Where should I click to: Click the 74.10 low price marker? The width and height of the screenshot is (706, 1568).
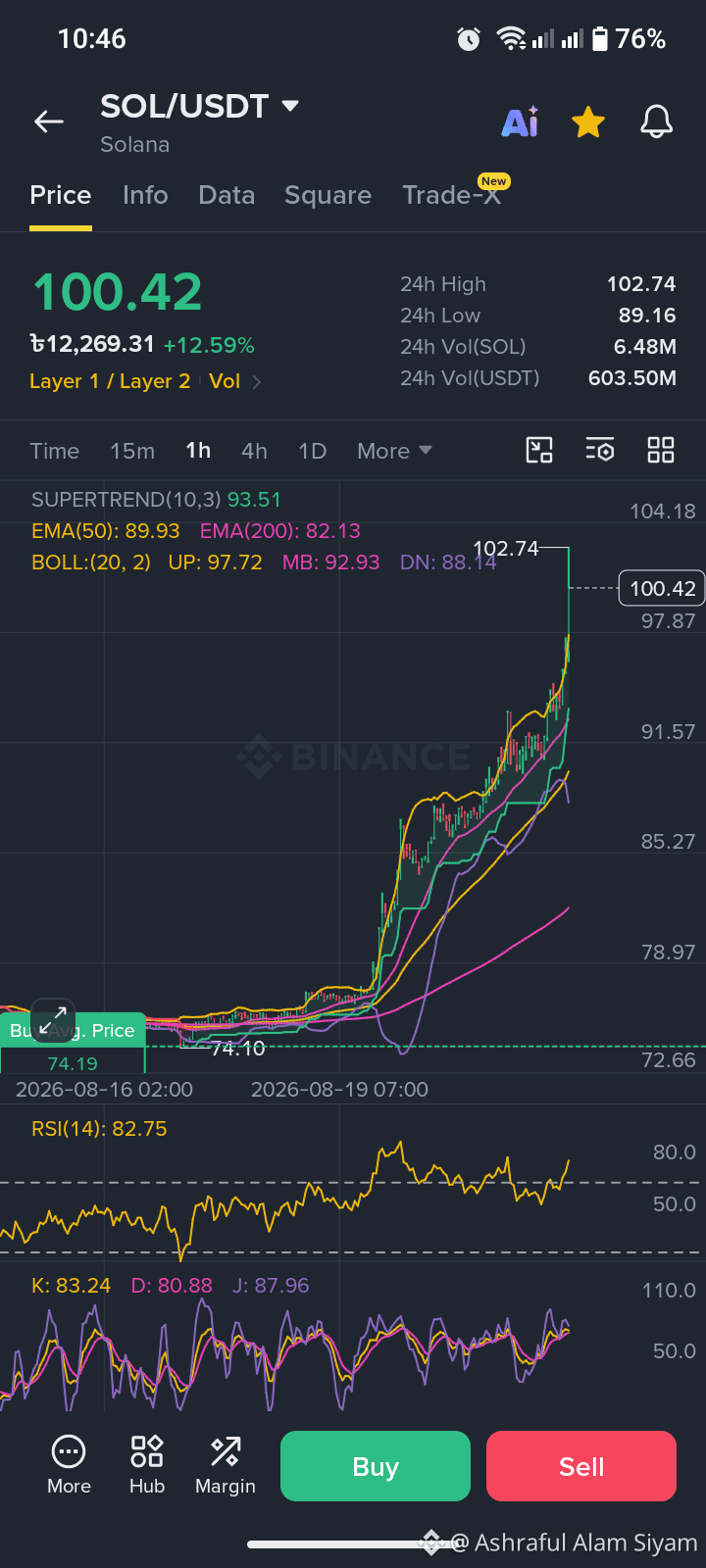[x=237, y=1049]
